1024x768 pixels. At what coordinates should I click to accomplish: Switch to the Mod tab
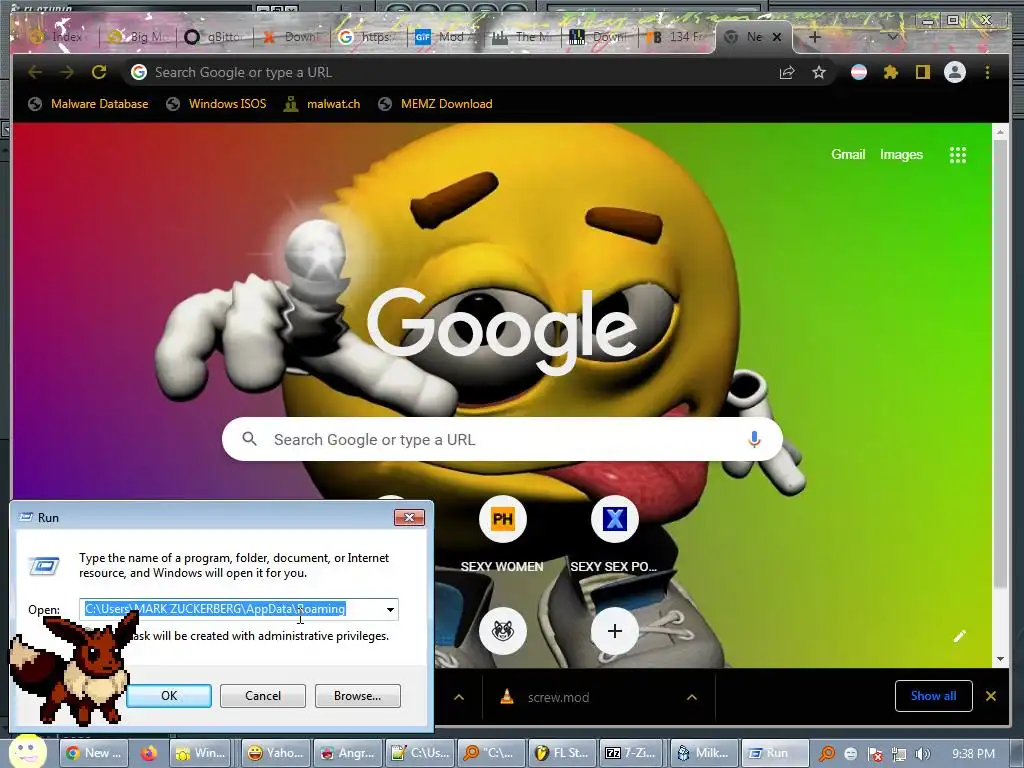(444, 37)
